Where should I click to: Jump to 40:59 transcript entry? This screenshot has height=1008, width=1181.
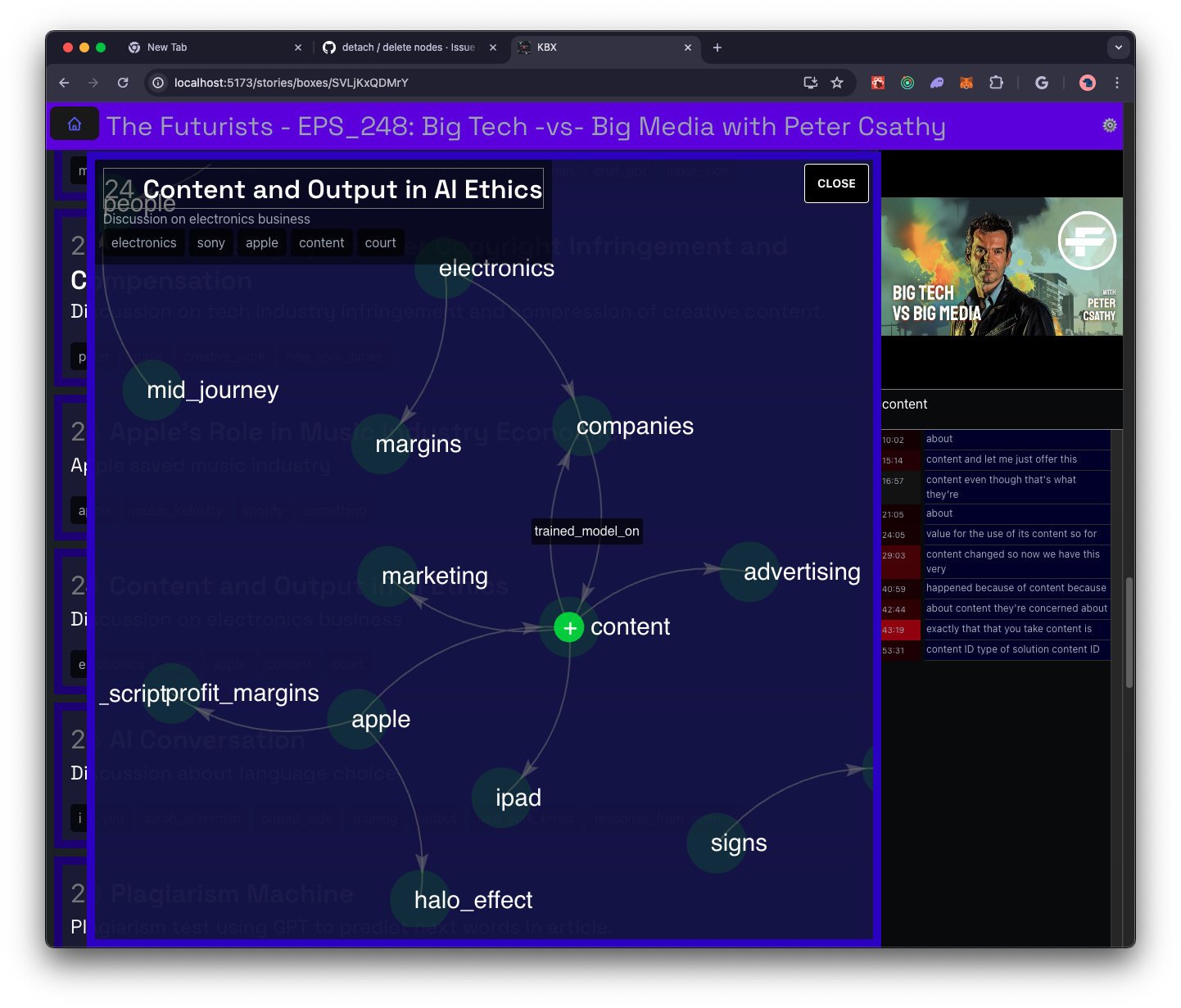point(996,589)
